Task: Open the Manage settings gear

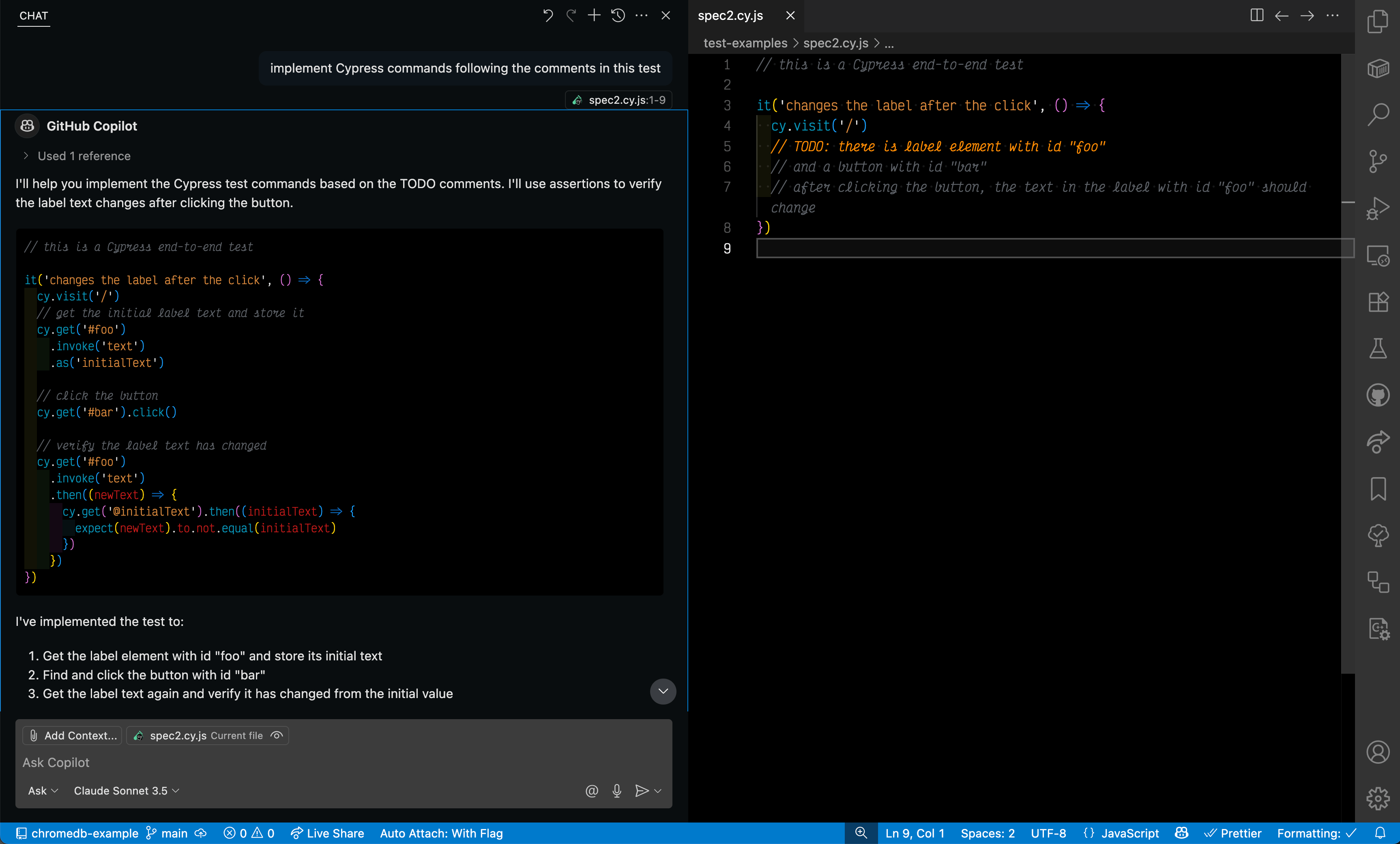Action: [x=1378, y=799]
